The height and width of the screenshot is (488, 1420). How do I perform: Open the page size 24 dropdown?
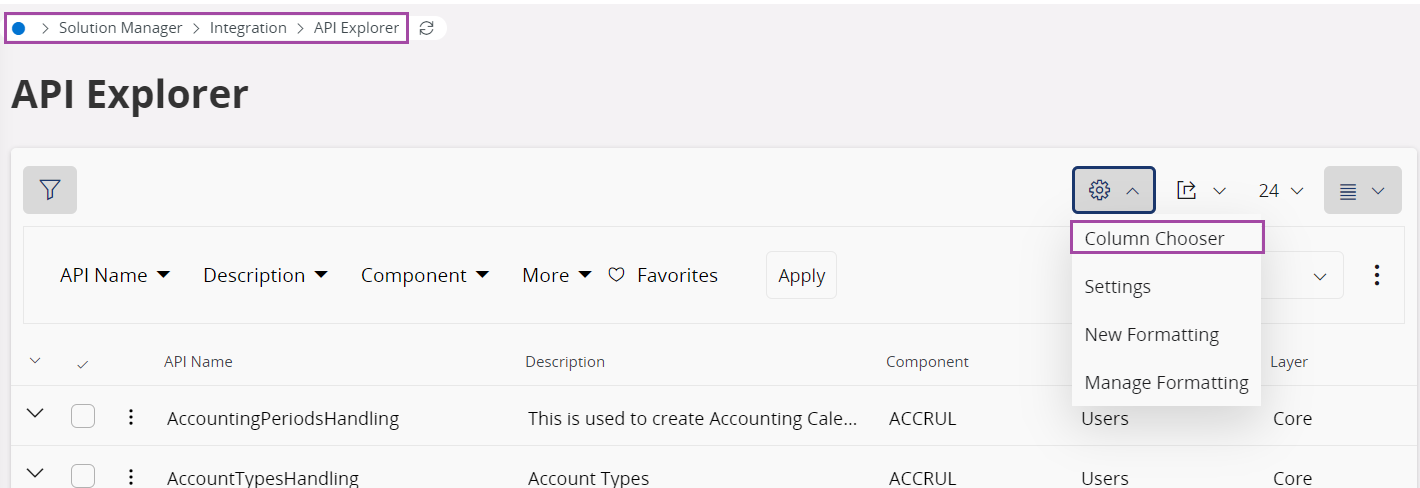1281,190
